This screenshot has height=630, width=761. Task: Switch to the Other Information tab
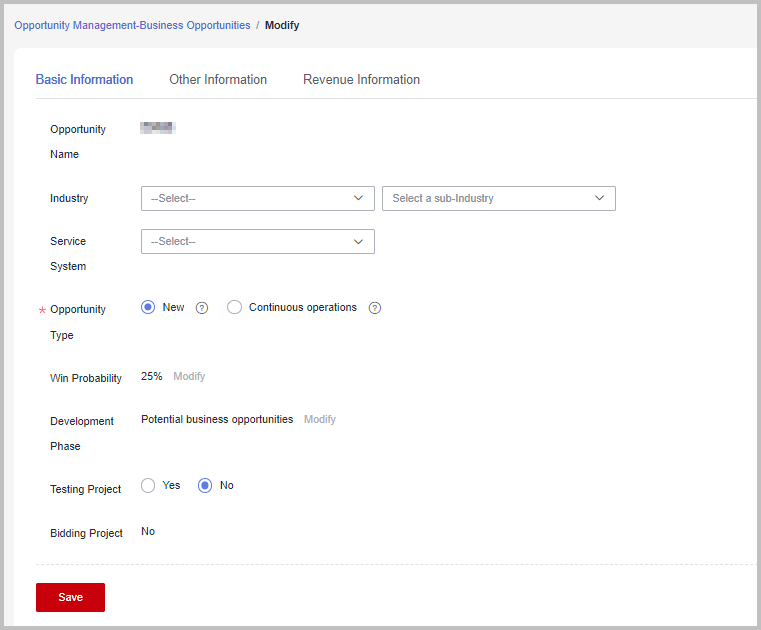(218, 80)
